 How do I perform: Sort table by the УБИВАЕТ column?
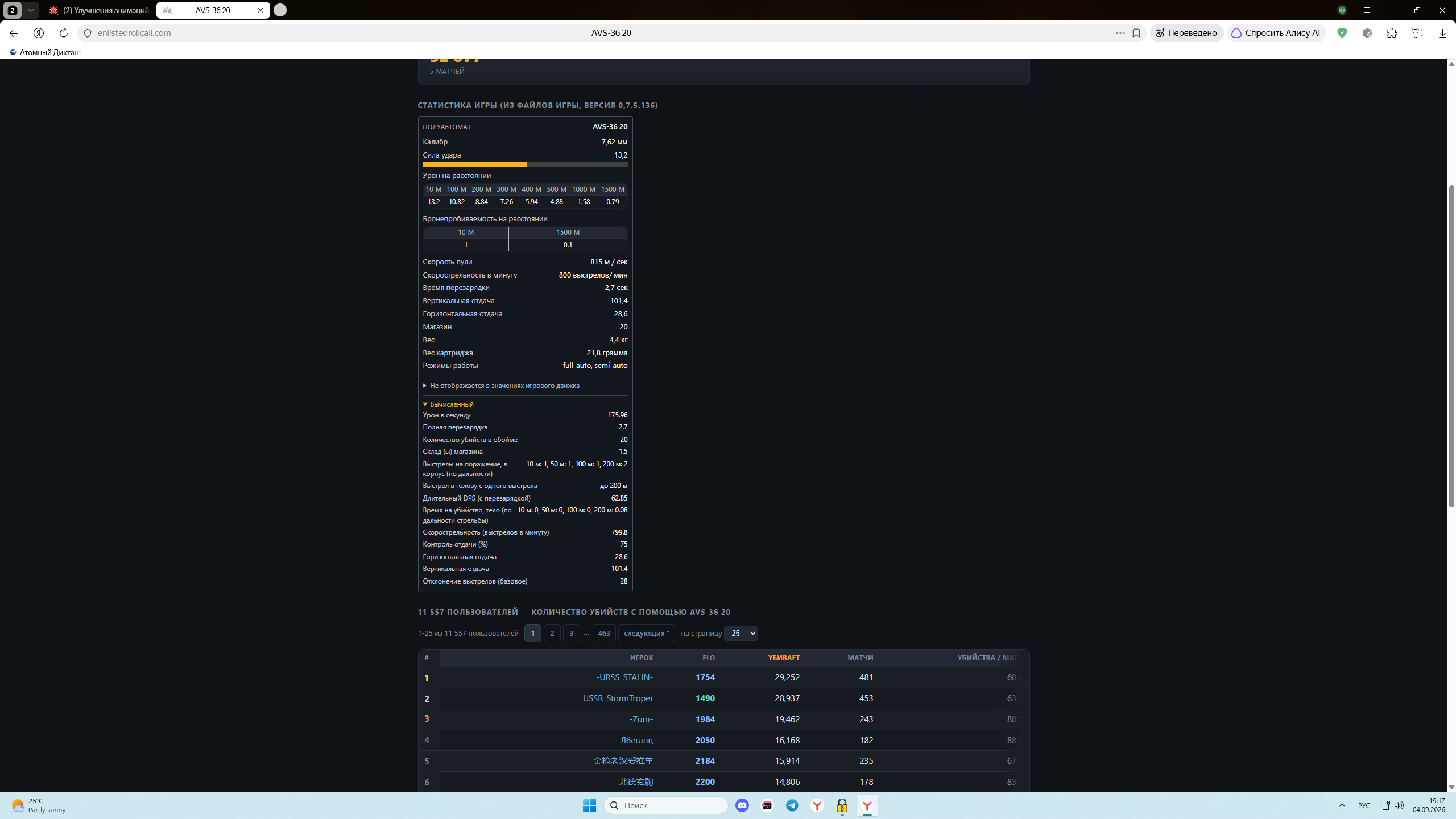[x=783, y=658]
